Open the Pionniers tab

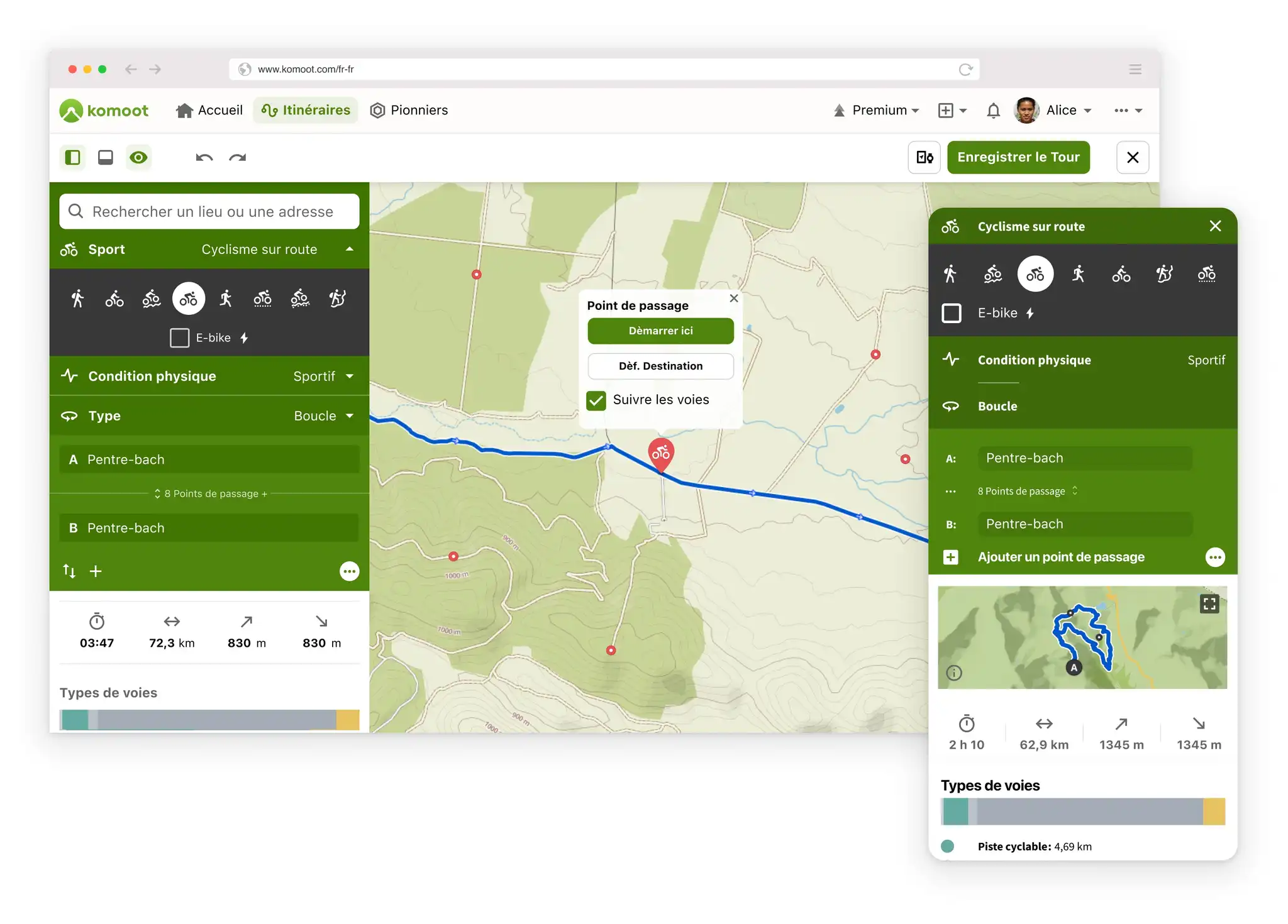tap(409, 111)
